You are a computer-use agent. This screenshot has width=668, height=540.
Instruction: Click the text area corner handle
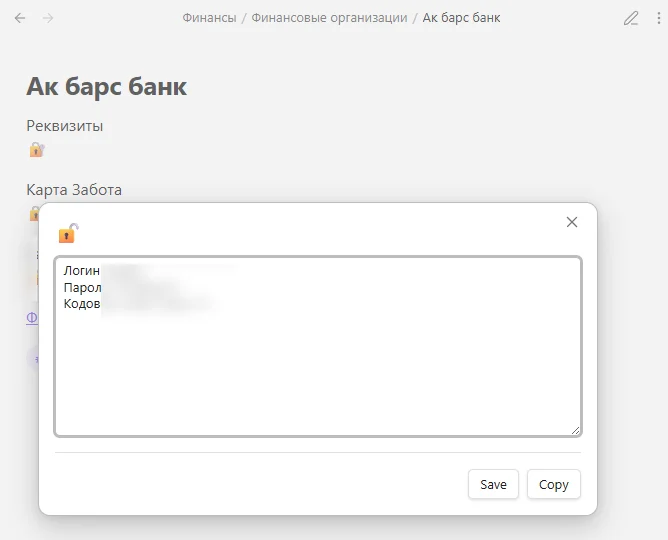pyautogui.click(x=575, y=431)
